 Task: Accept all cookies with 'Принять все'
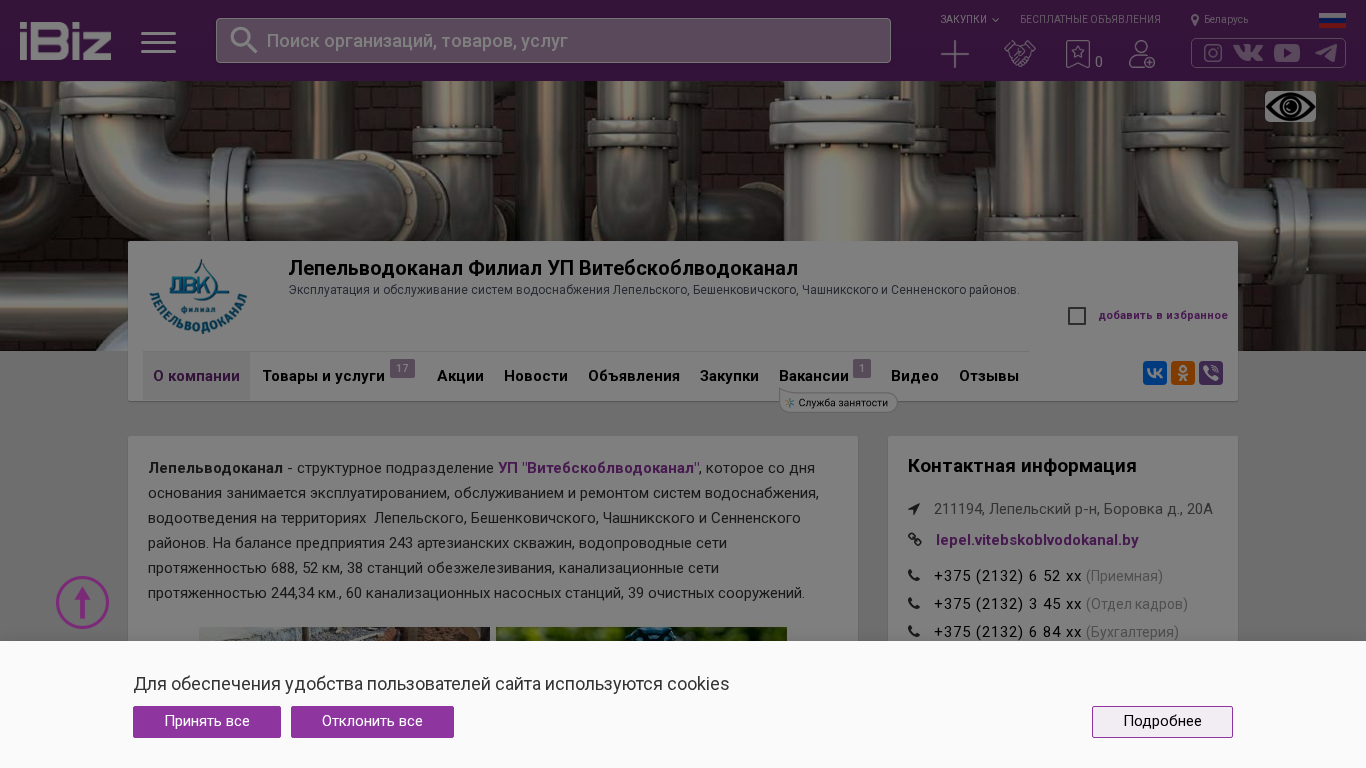click(207, 722)
